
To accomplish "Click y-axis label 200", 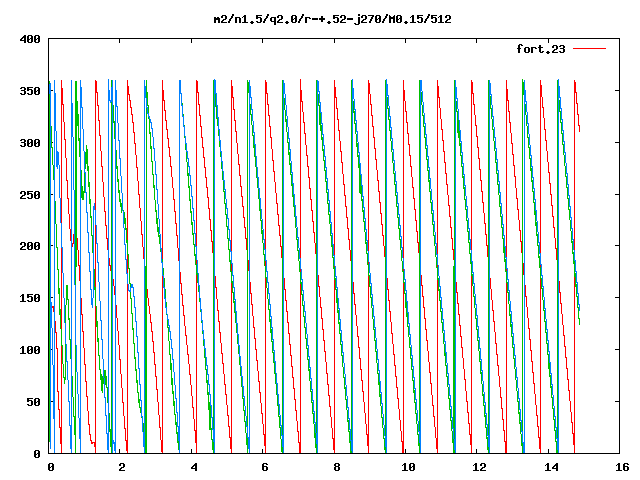I will (30, 246).
